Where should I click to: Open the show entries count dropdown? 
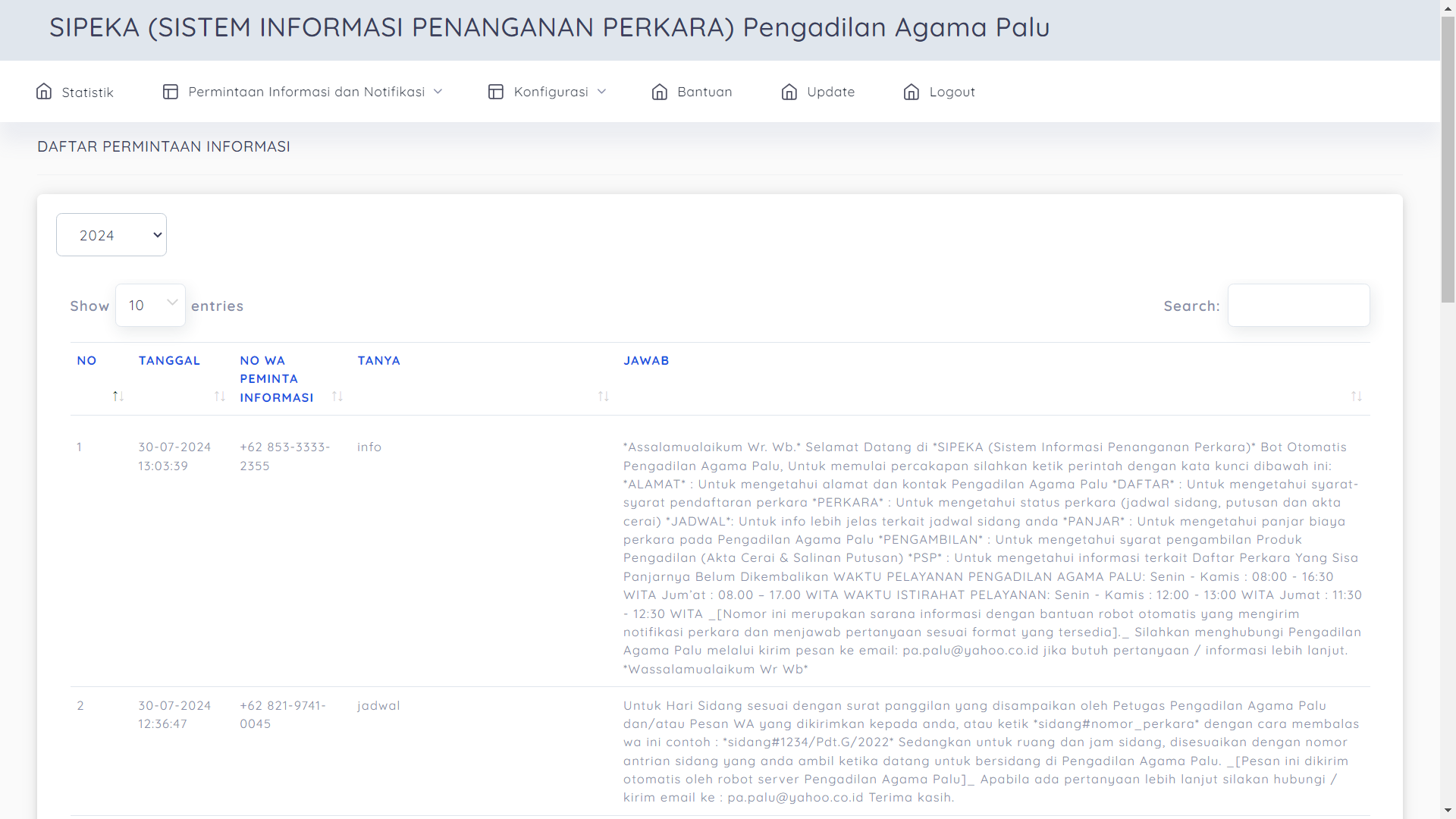(150, 306)
